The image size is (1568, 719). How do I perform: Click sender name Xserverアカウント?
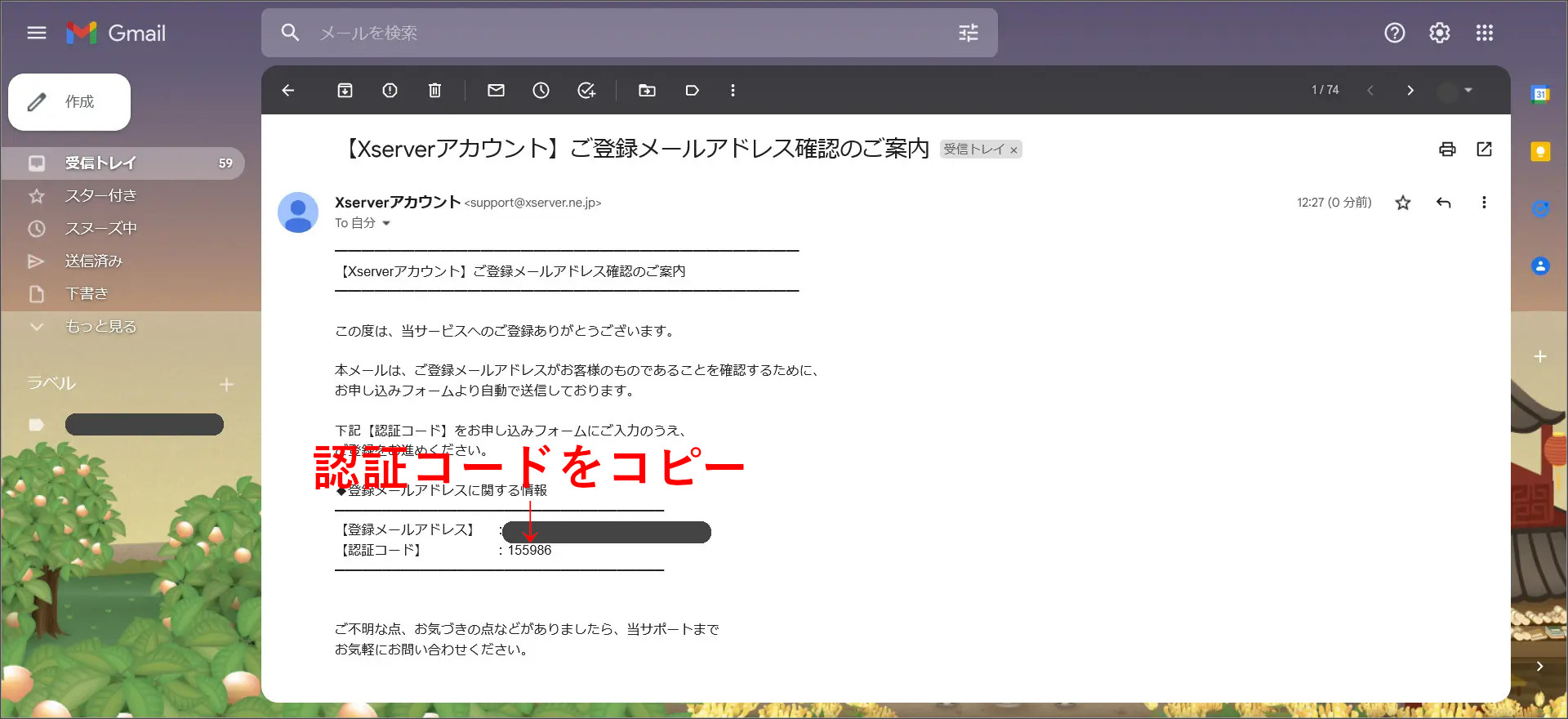[398, 202]
